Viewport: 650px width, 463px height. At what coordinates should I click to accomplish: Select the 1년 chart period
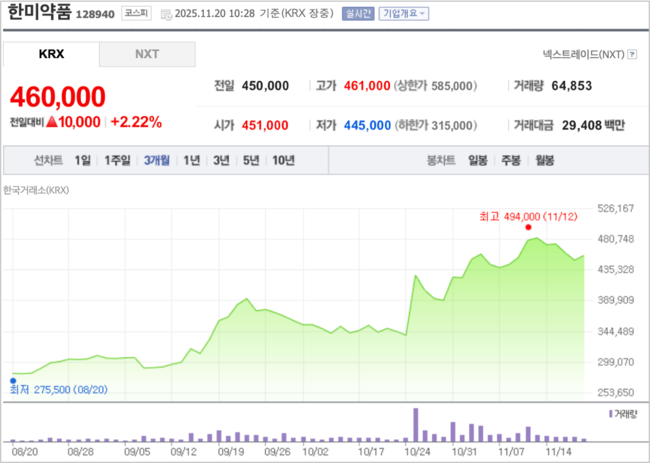click(x=191, y=160)
